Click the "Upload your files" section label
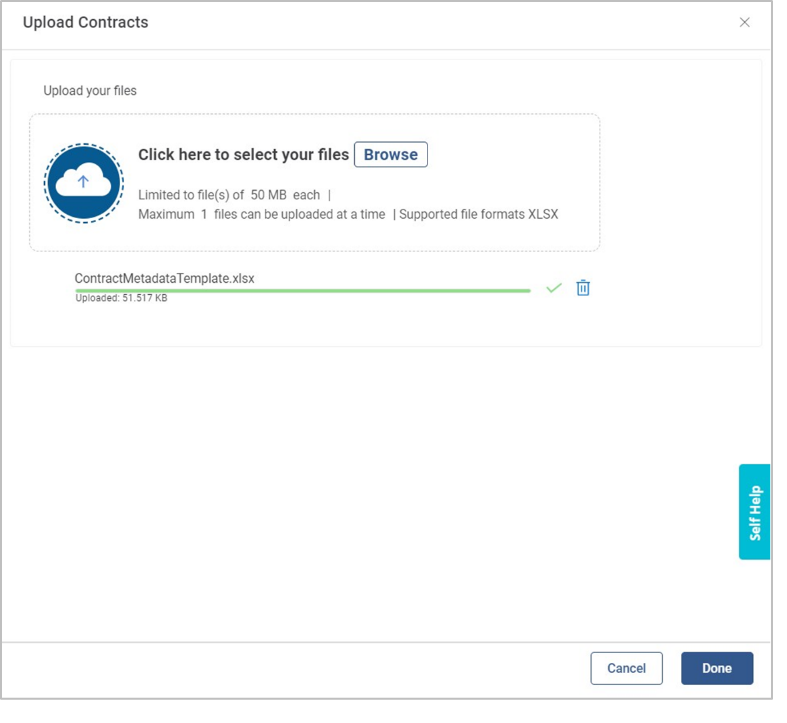This screenshot has height=723, width=787. (x=90, y=90)
